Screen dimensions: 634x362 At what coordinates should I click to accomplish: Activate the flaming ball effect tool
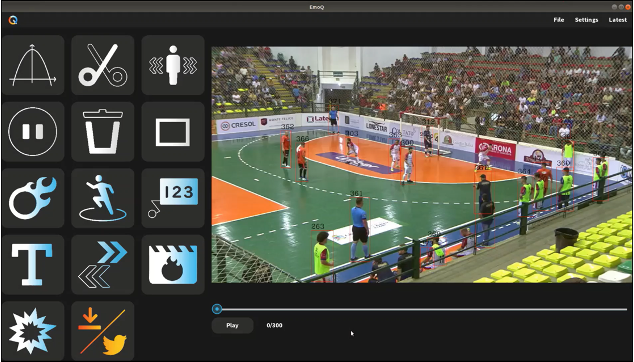click(x=33, y=198)
